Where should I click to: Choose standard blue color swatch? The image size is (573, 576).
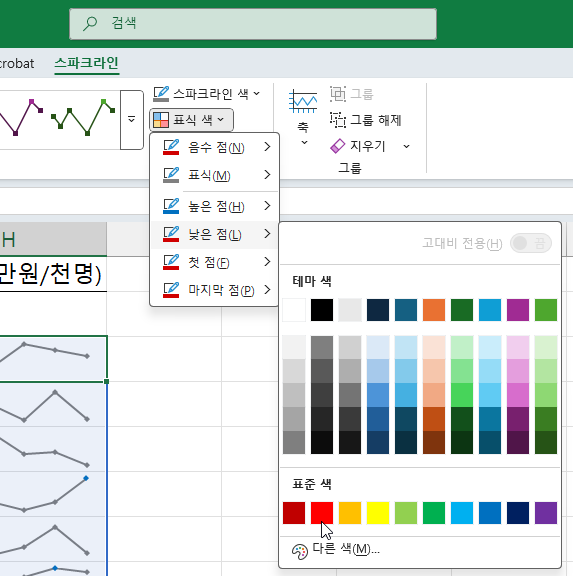[x=490, y=513]
